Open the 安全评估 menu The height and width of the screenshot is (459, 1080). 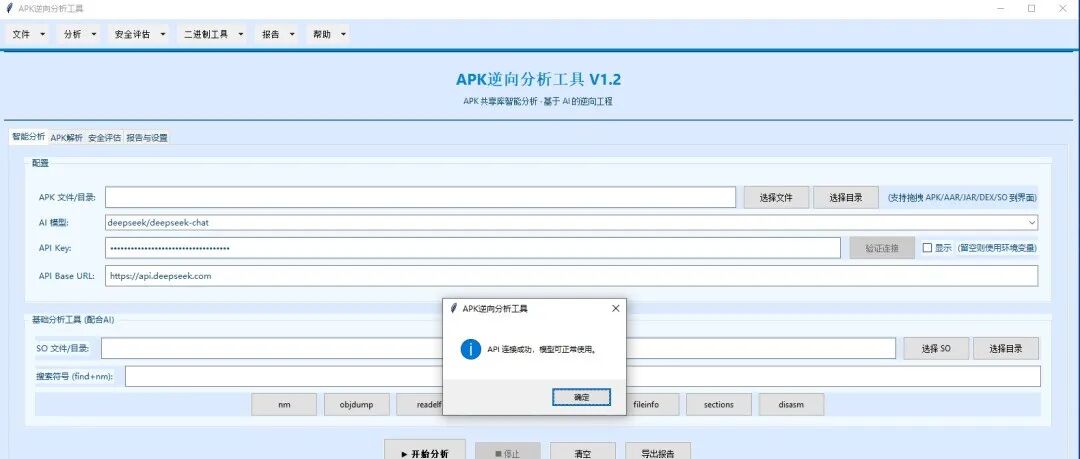click(x=140, y=34)
